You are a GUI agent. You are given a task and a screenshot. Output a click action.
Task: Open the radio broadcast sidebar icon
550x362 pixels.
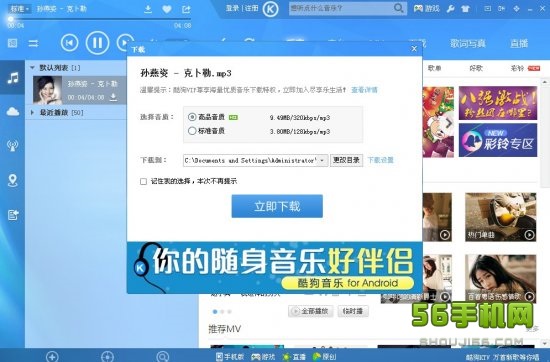[x=13, y=146]
